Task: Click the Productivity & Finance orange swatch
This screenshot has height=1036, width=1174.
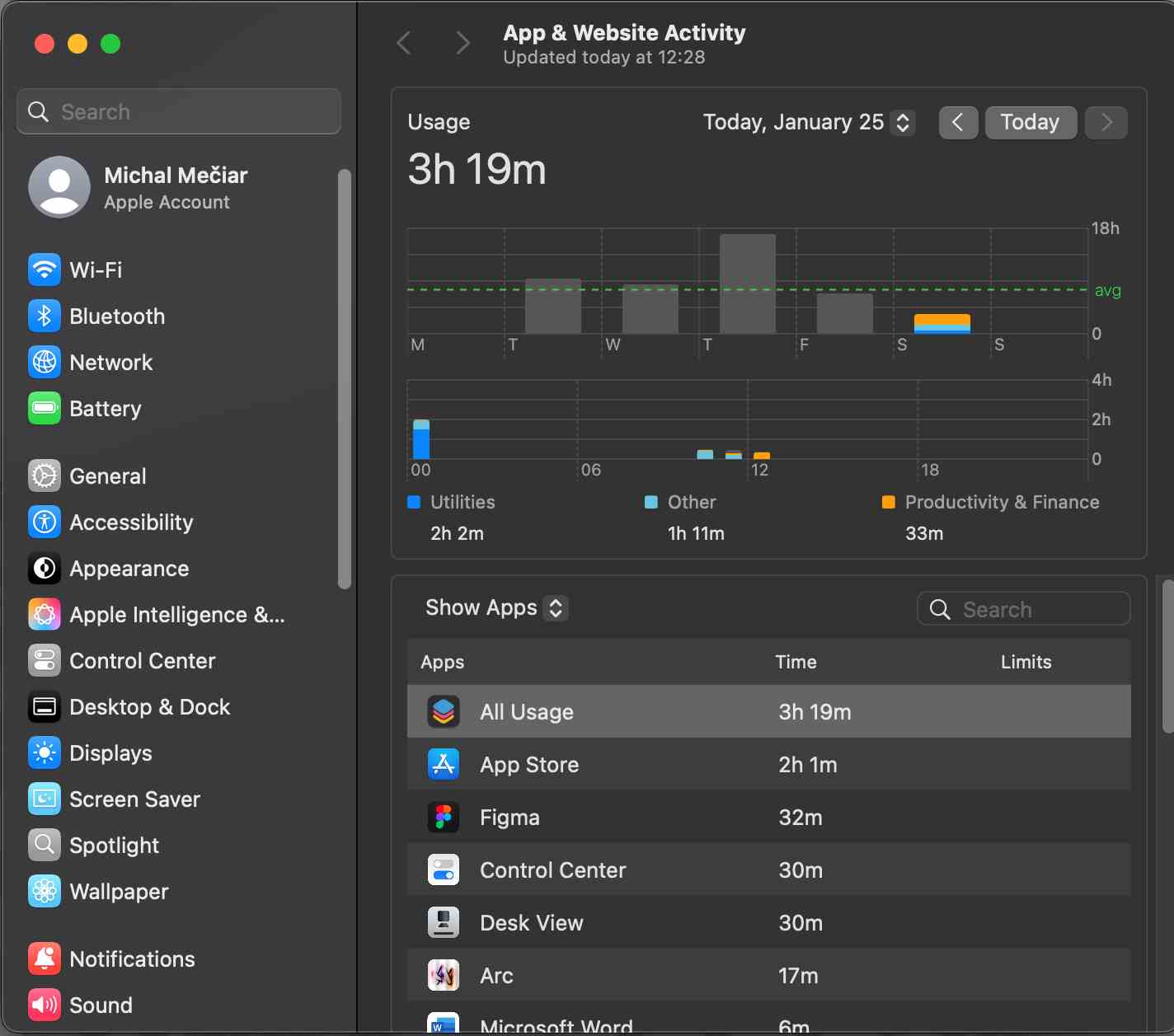Action: tap(889, 502)
